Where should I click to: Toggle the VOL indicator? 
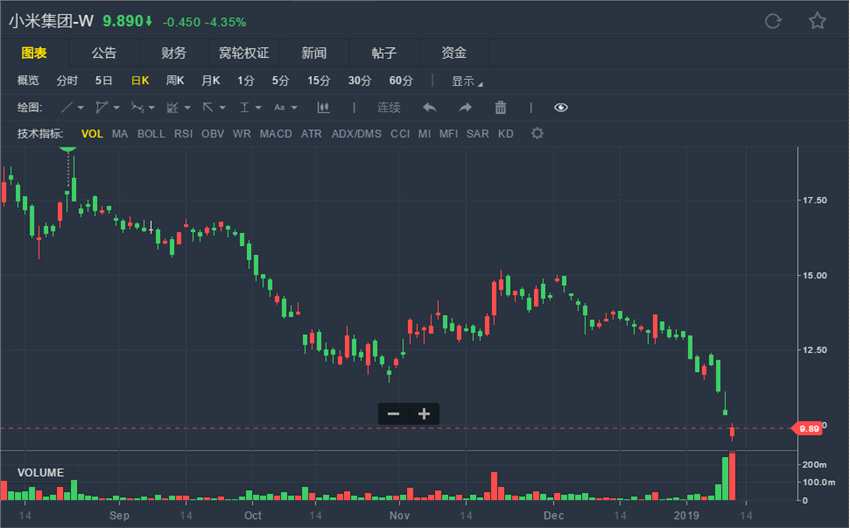92,133
